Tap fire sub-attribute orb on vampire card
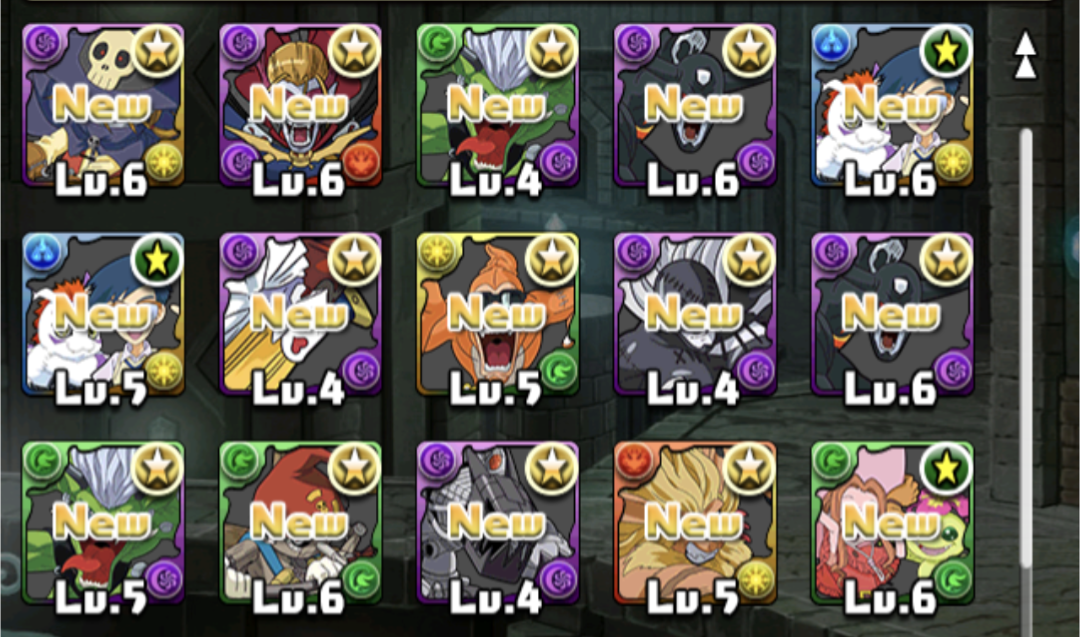The width and height of the screenshot is (1080, 637). pos(360,163)
